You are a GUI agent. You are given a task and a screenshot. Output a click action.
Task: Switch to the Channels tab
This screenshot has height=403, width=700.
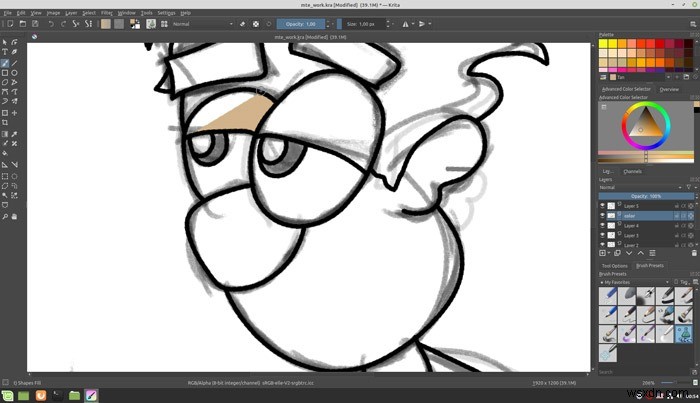(x=632, y=171)
